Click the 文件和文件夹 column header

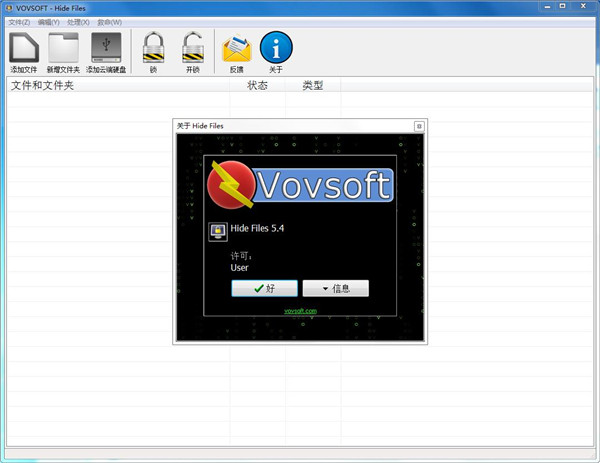point(119,85)
